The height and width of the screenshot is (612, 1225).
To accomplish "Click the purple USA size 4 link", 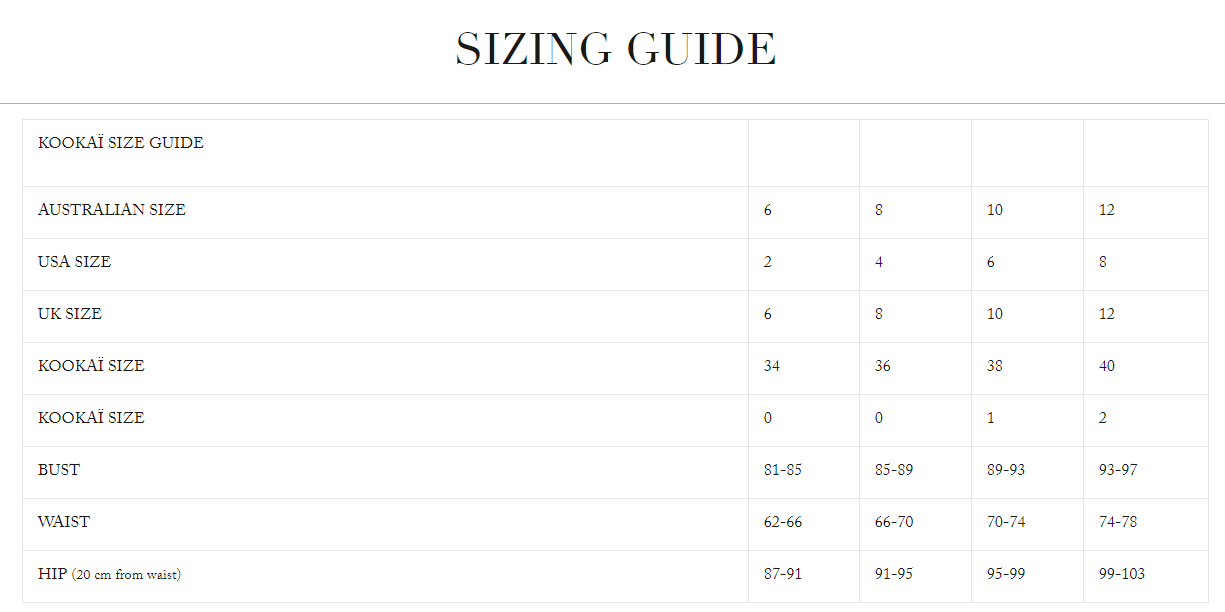I will point(879,262).
